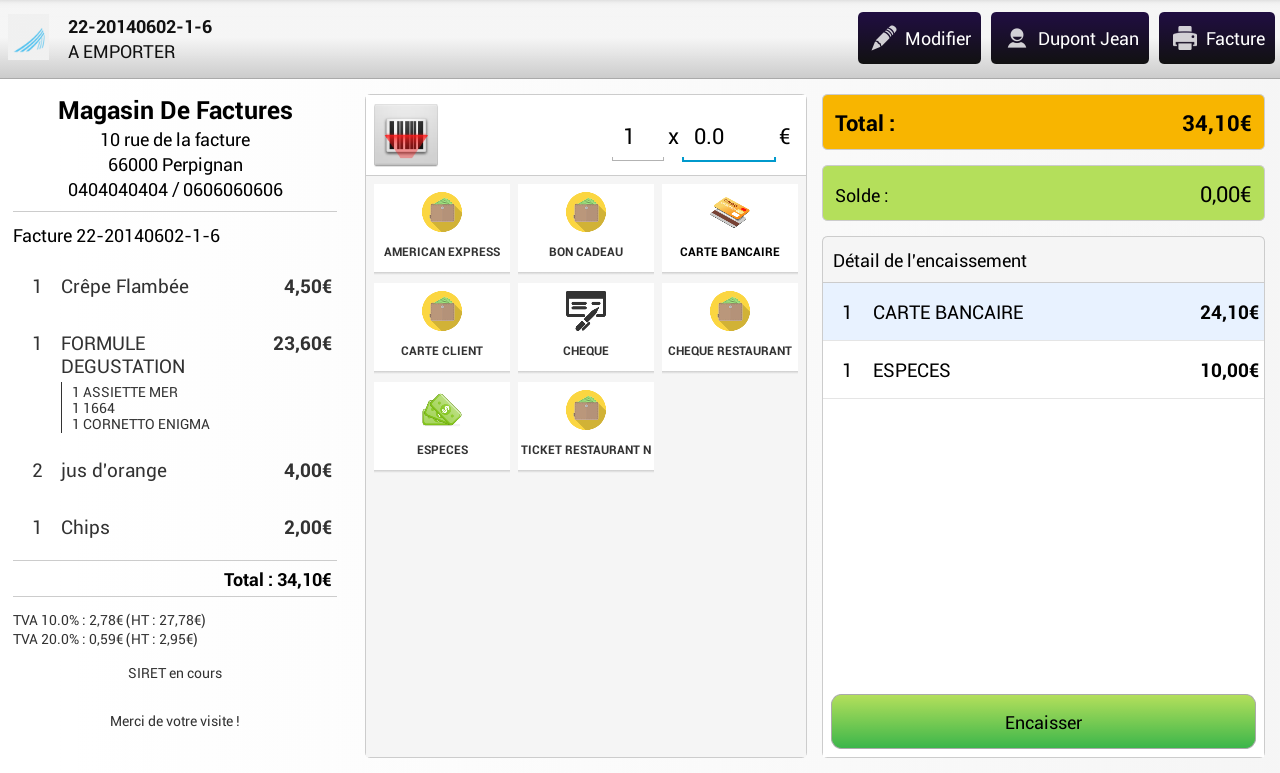The width and height of the screenshot is (1280, 773).
Task: Click the app logo in top-left corner
Action: 29,38
